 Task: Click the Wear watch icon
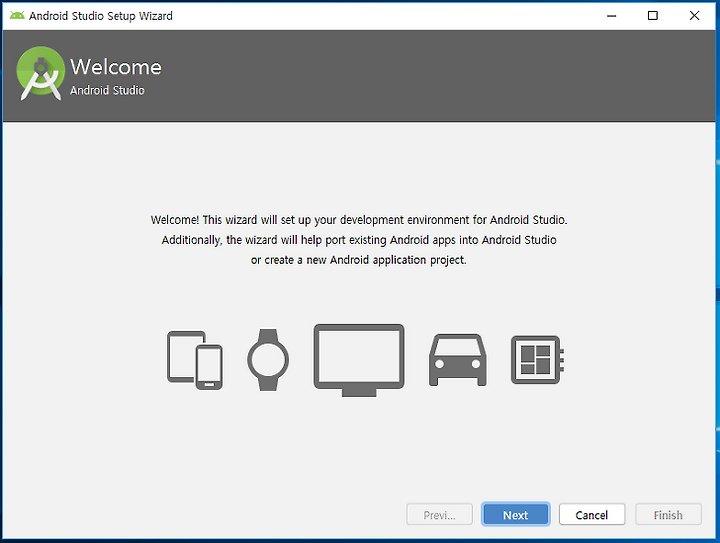coord(268,360)
